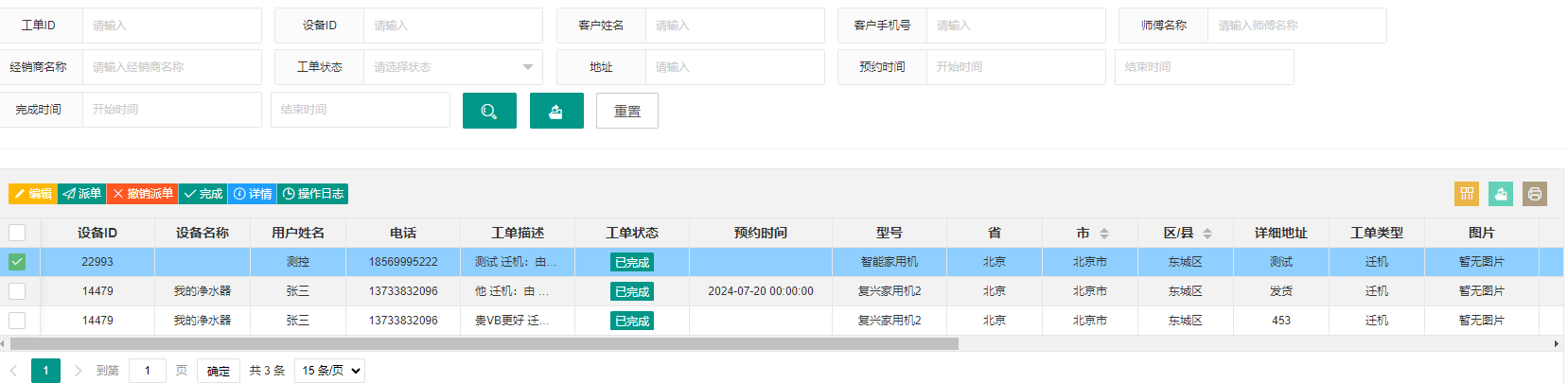Open the 工单状态 select dropdown
The height and width of the screenshot is (383, 1568).
[453, 67]
